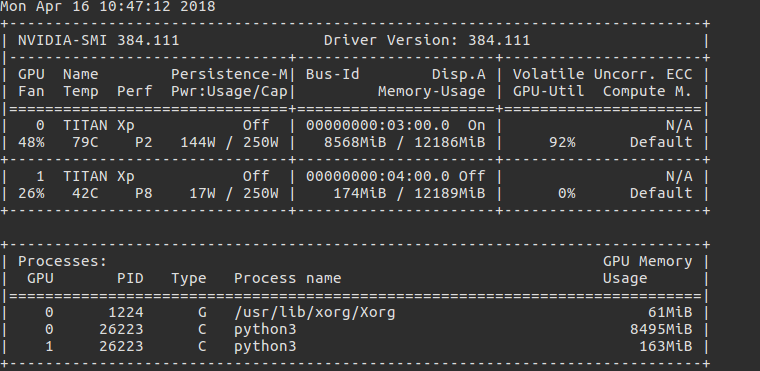Click the GPU 1 TITAN Xp name

pyautogui.click(x=98, y=176)
